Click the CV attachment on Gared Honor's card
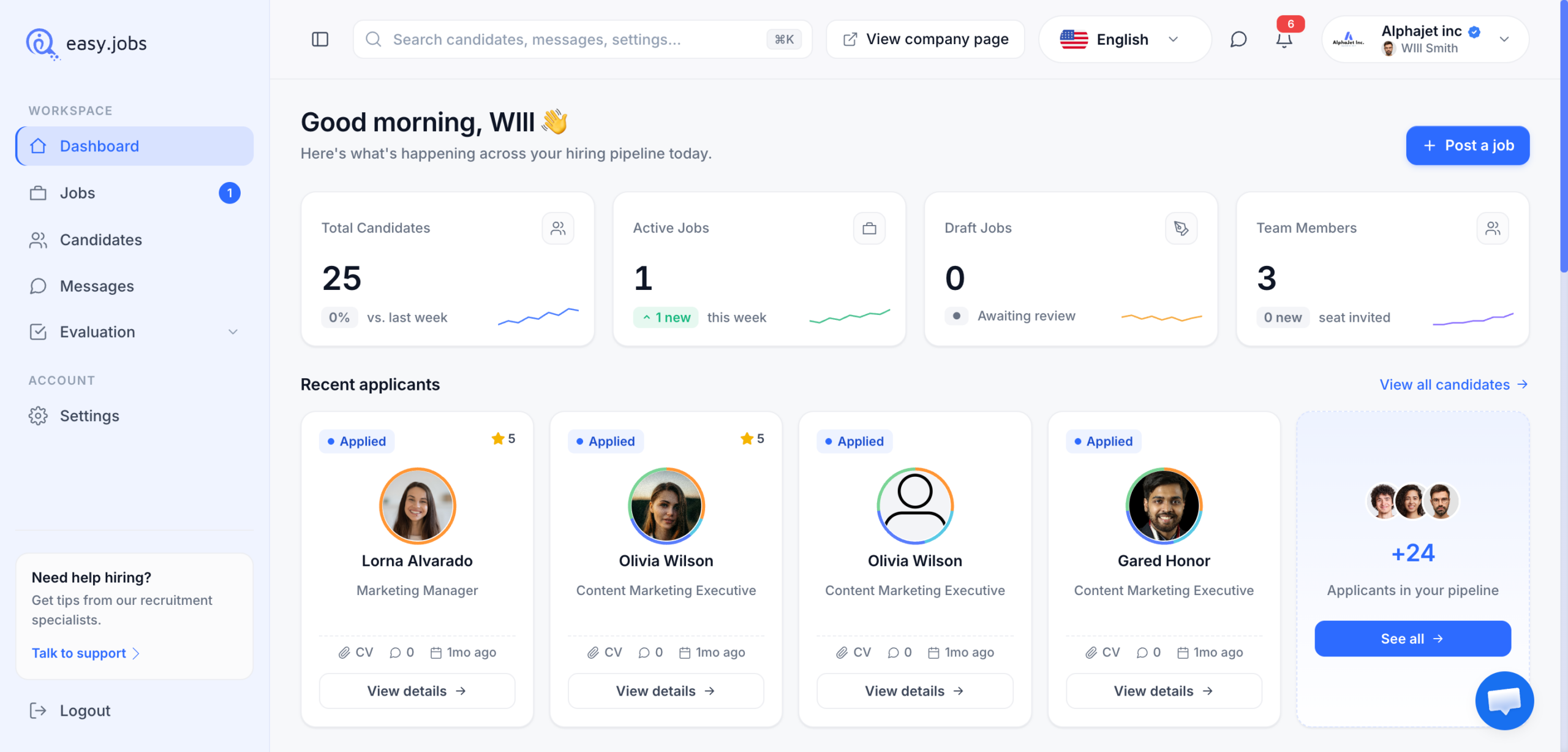The width and height of the screenshot is (1568, 752). click(1102, 653)
